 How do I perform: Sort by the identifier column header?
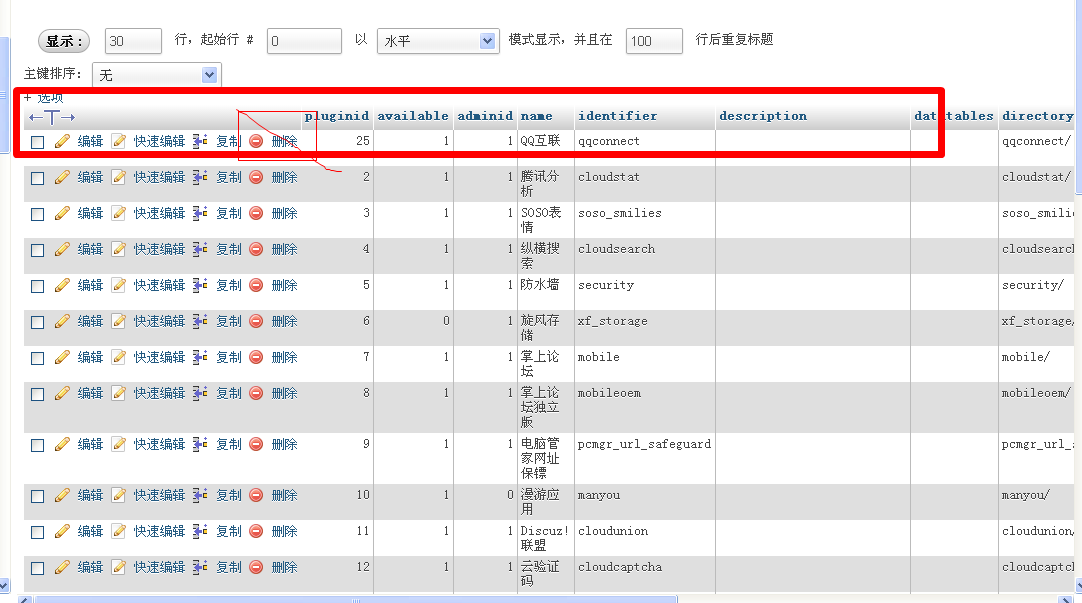[617, 116]
